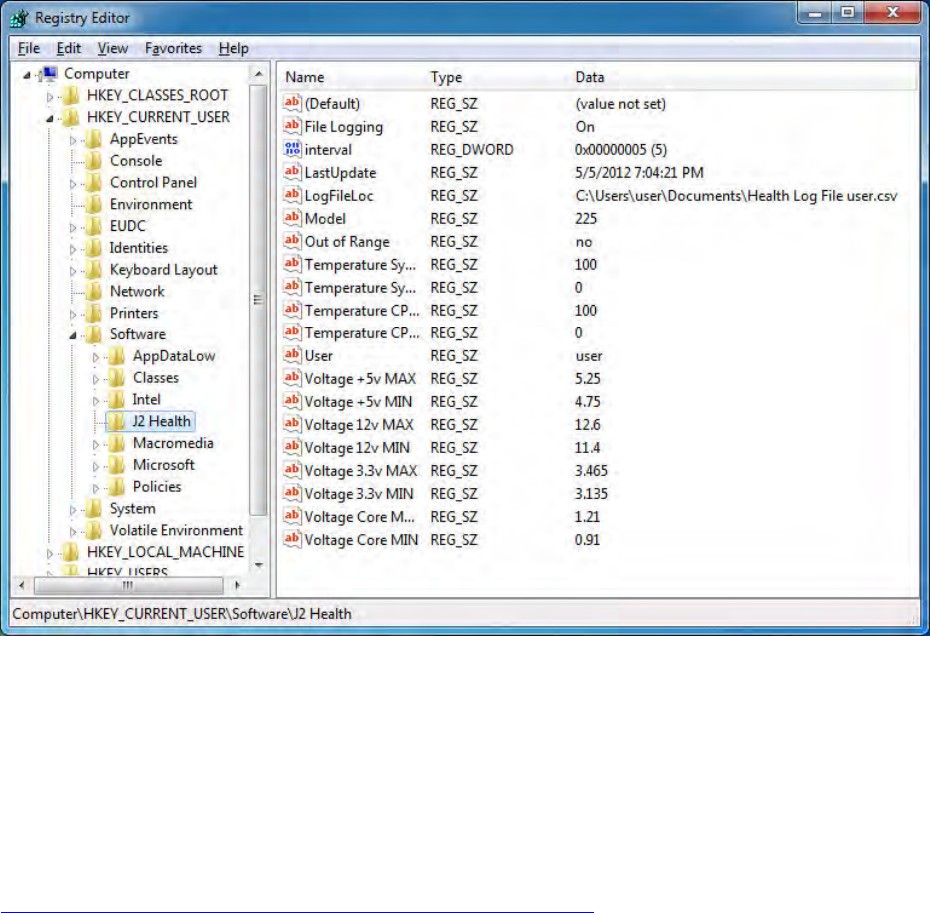
Task: Click the Registry Editor title bar icon
Action: pyautogui.click(x=19, y=18)
